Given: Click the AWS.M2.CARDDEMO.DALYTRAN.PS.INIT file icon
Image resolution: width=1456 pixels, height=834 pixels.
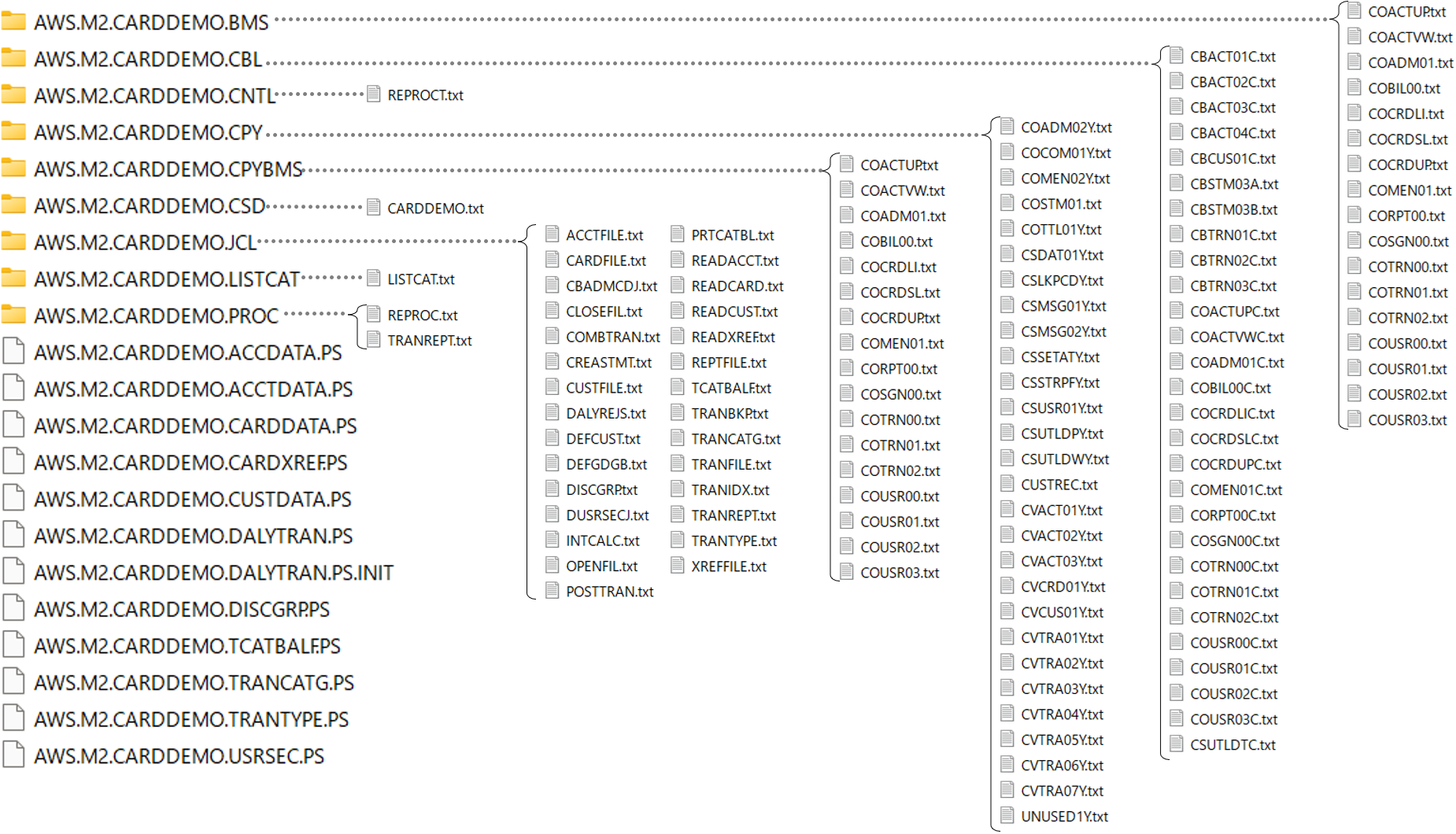Looking at the screenshot, I should [13, 571].
